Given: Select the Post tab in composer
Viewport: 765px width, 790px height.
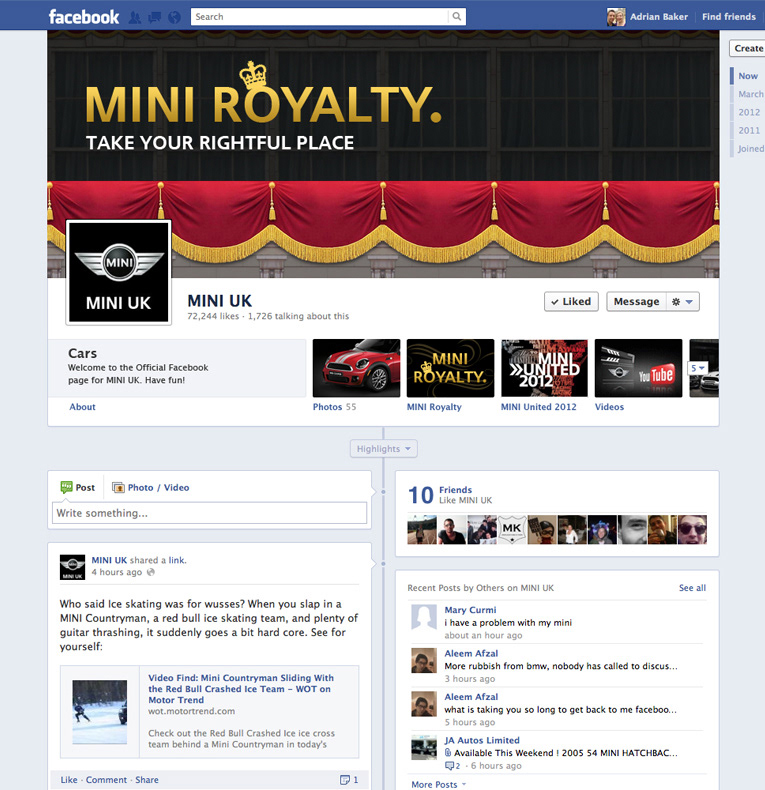Looking at the screenshot, I should [x=78, y=488].
